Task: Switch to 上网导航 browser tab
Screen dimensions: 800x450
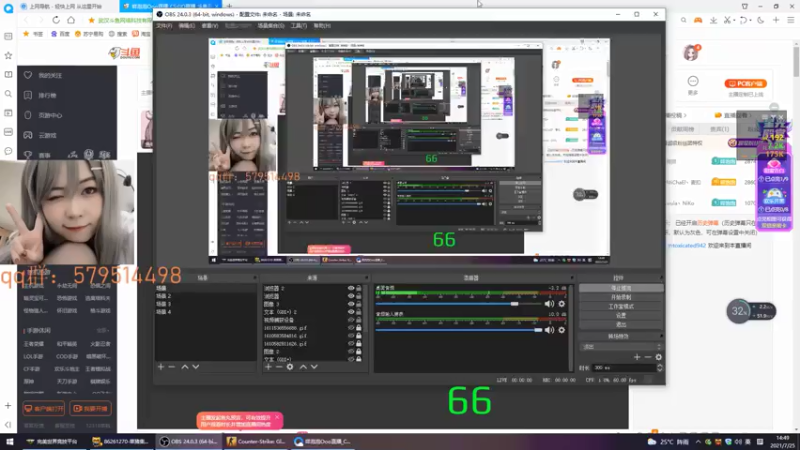Action: point(65,6)
